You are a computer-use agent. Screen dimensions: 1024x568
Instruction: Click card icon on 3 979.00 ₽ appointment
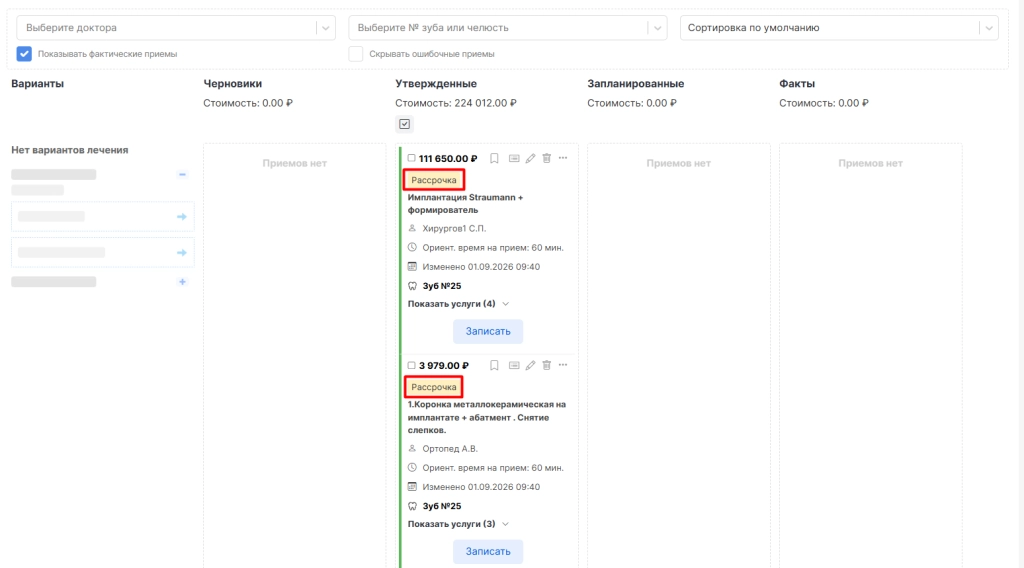point(514,366)
